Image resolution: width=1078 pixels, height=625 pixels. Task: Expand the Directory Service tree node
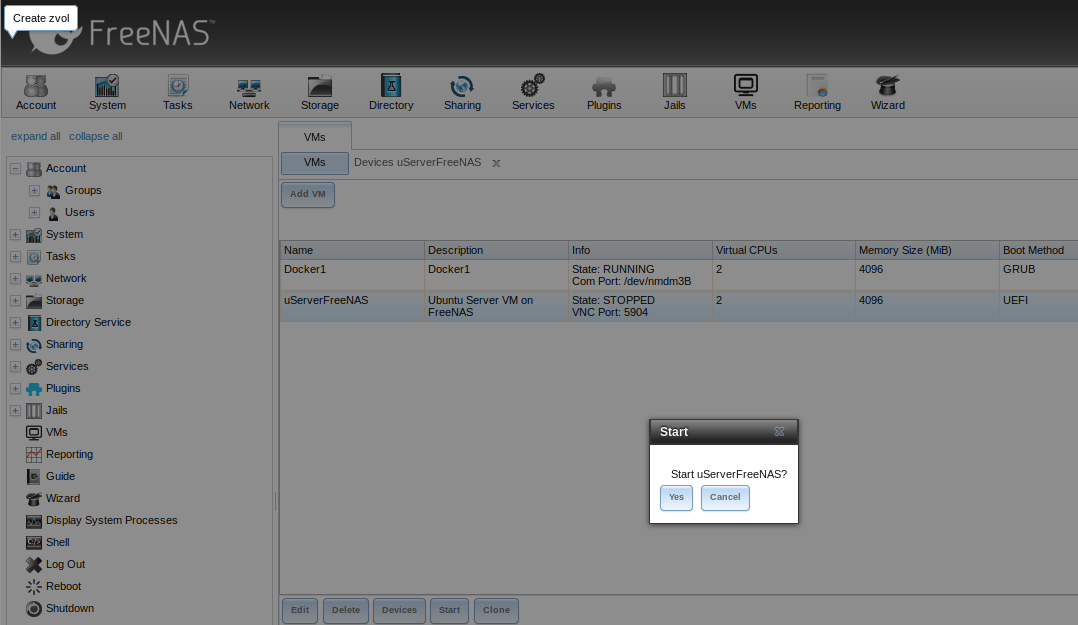point(15,322)
